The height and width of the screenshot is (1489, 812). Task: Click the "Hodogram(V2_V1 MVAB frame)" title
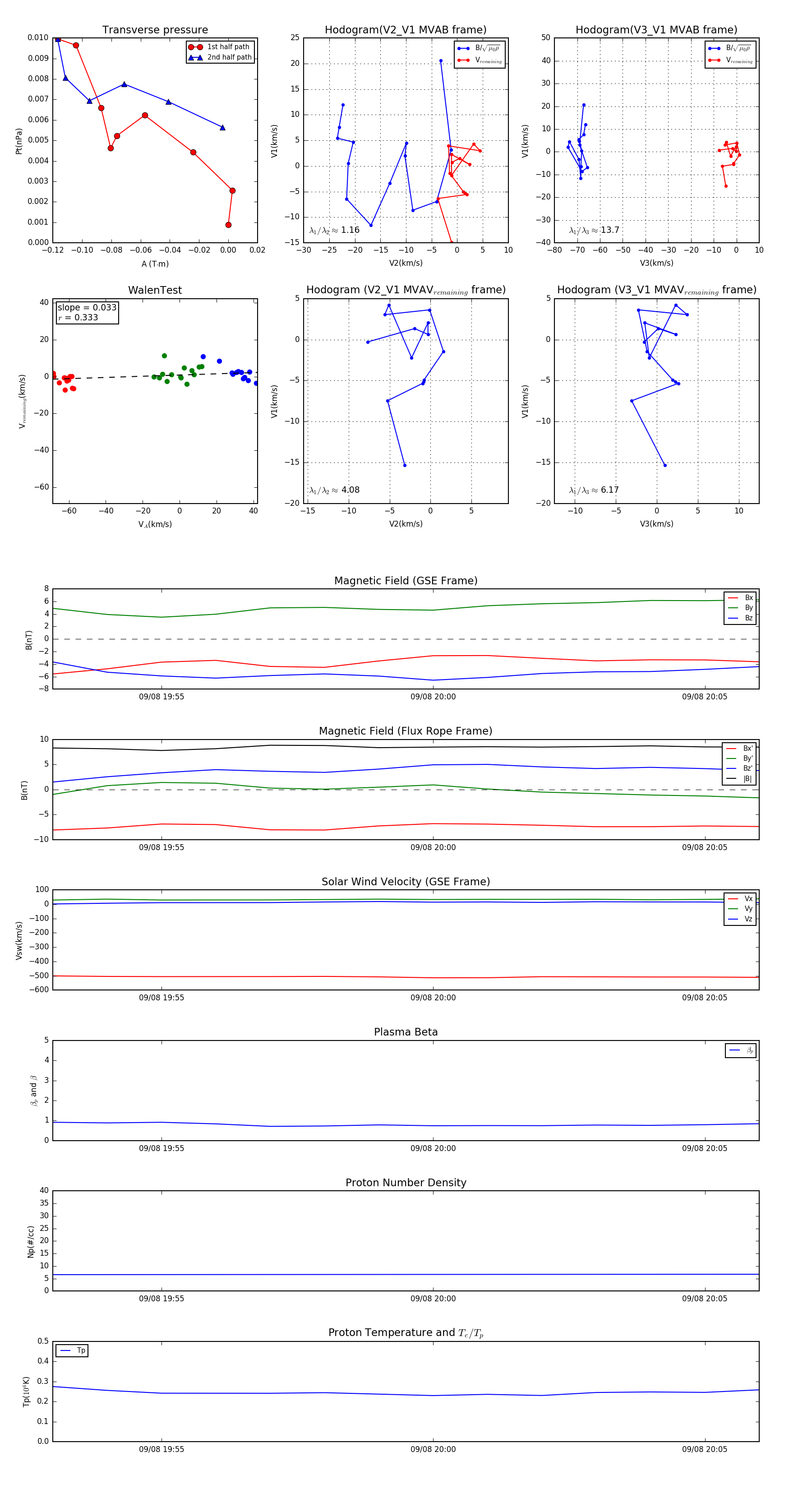(406, 30)
